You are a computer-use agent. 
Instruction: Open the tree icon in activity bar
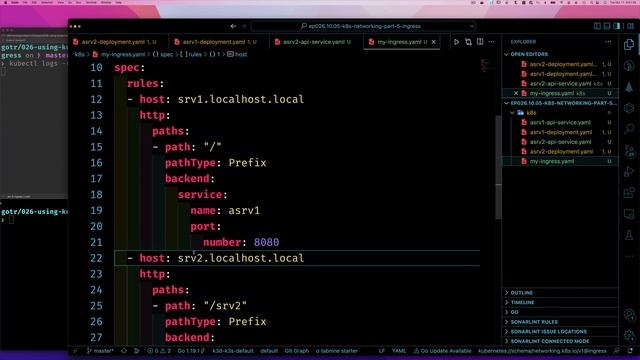[x=629, y=87]
